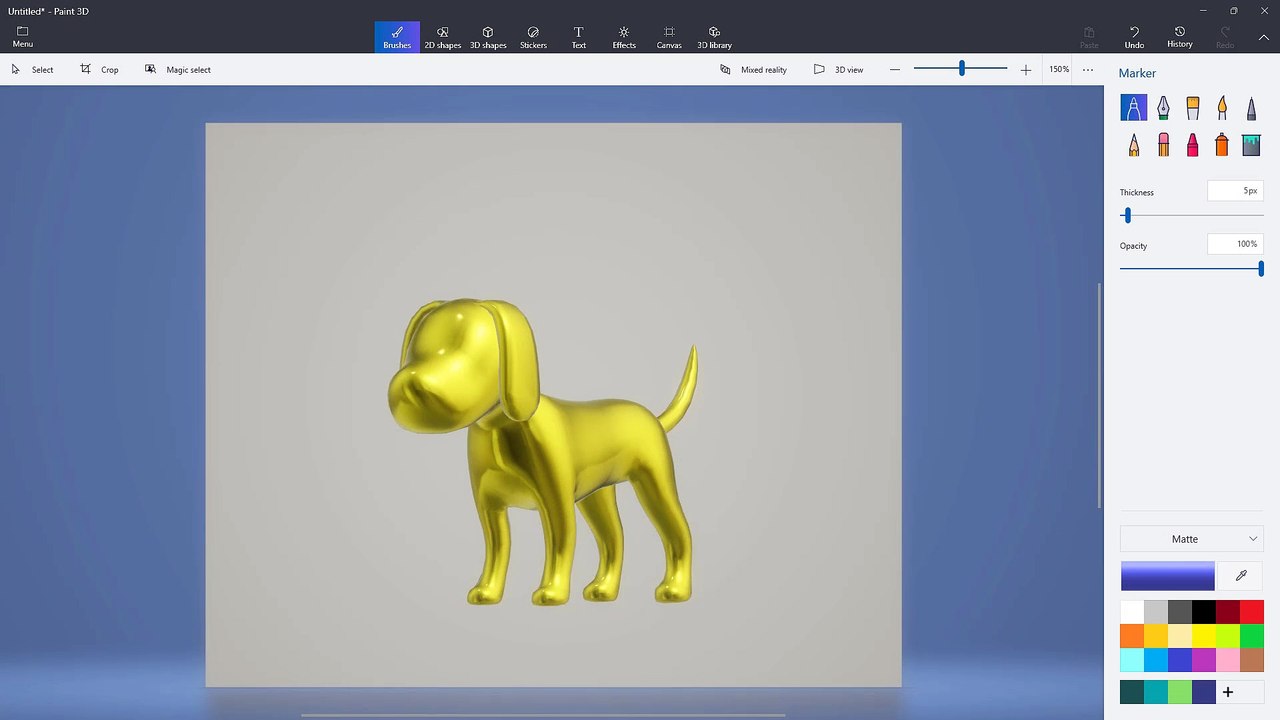
Task: Click the Undo button
Action: 1134,37
